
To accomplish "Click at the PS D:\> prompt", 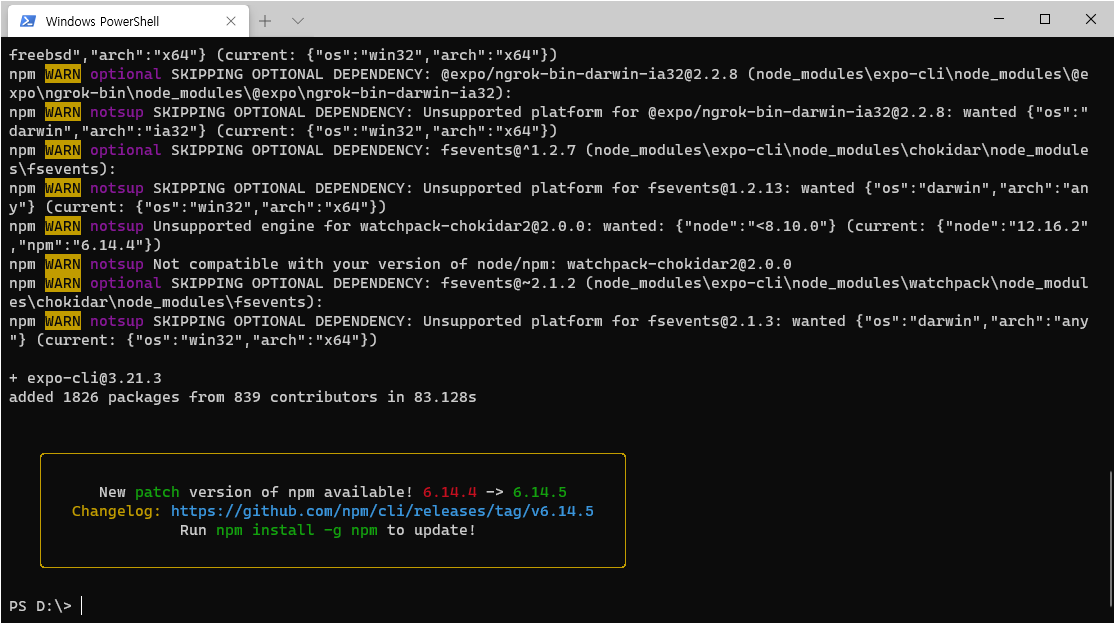I will pos(41,606).
